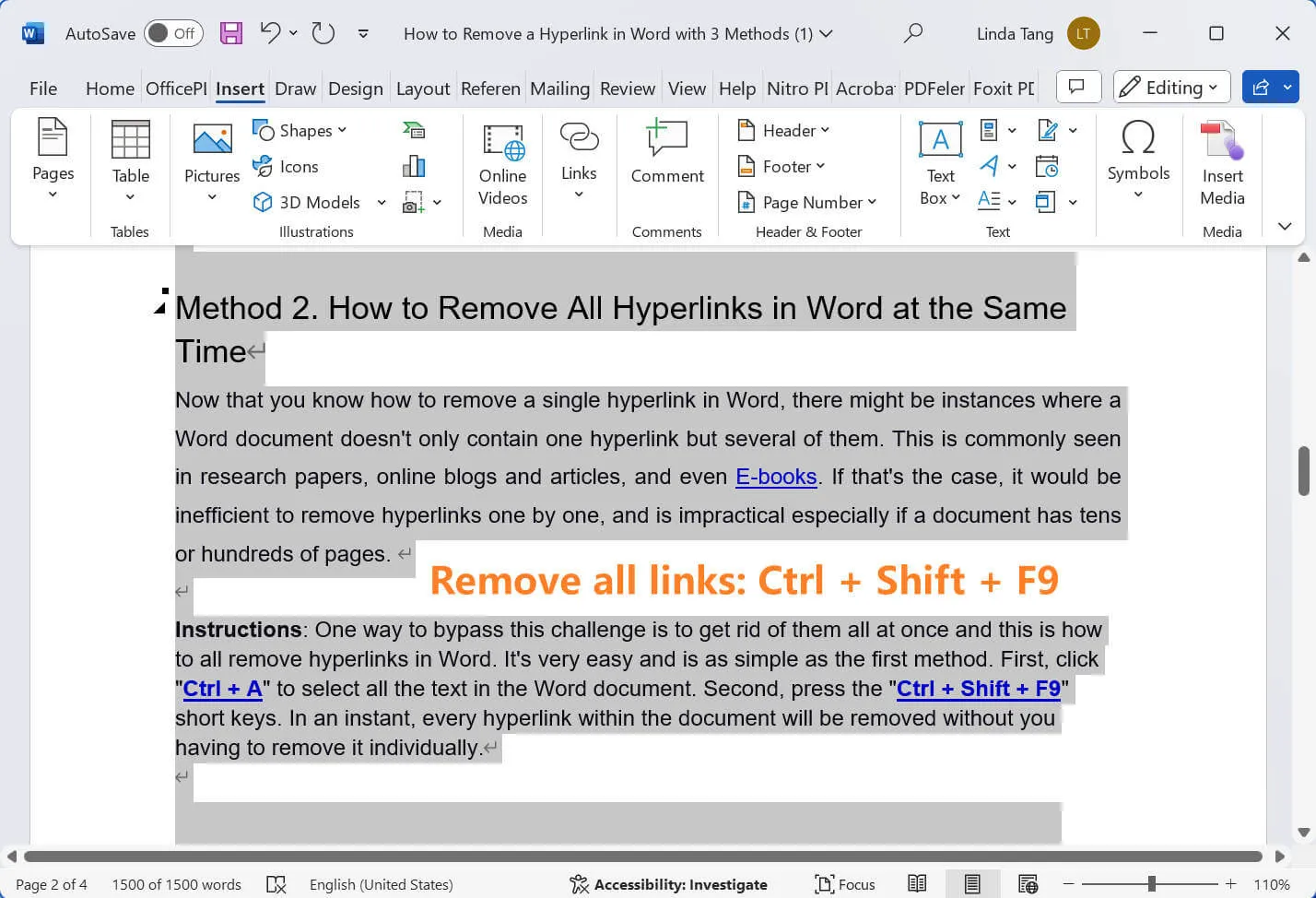Open the WordArt gallery dropdown
The width and height of the screenshot is (1316, 898).
(1011, 166)
